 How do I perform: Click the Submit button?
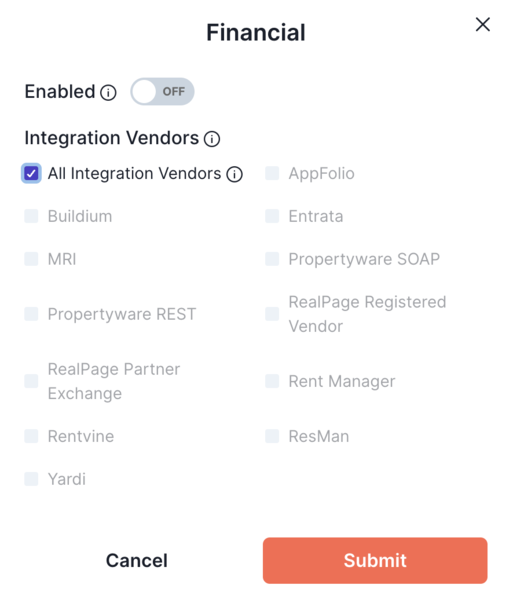[x=375, y=561]
